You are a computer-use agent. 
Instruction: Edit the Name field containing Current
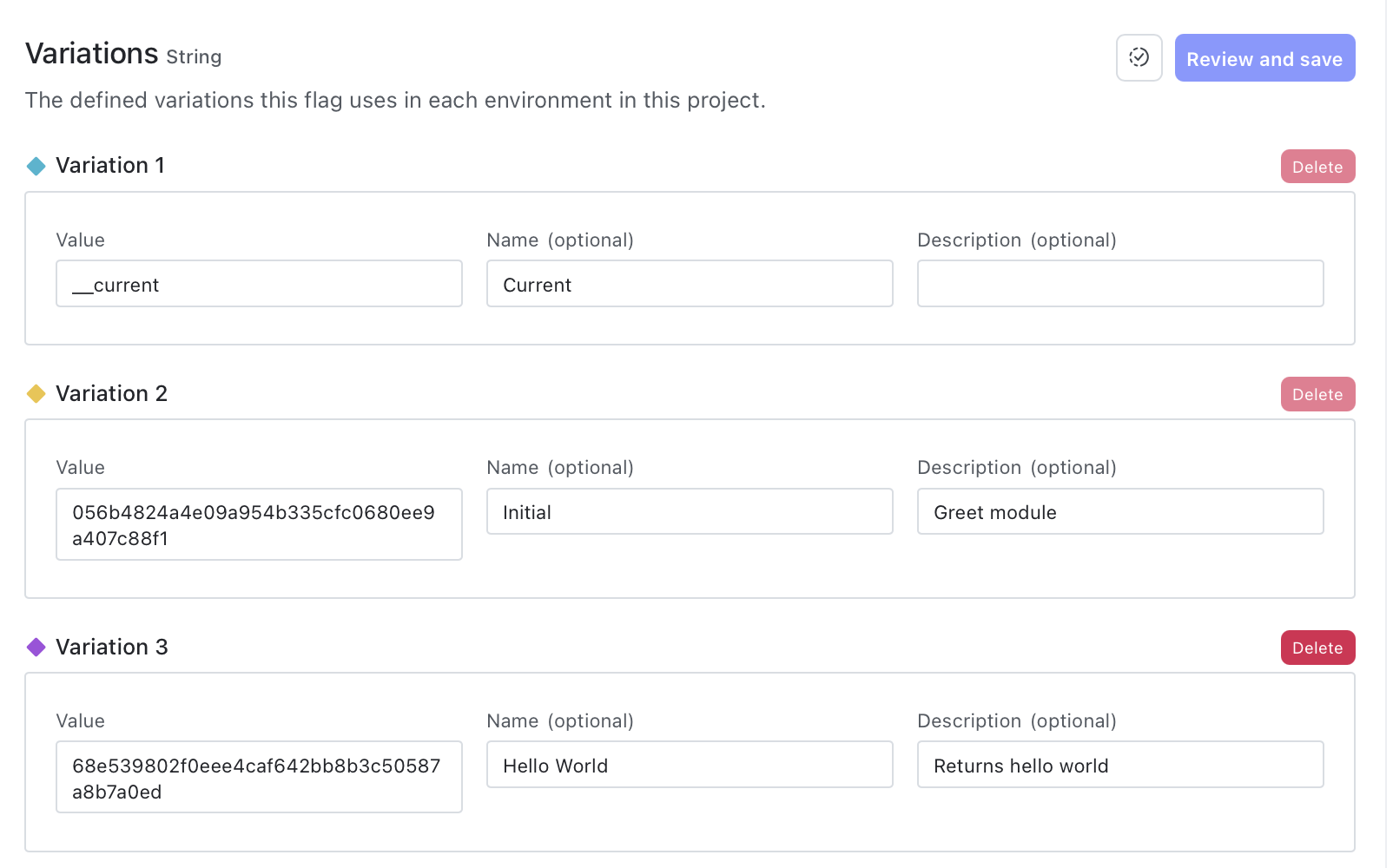click(x=690, y=285)
